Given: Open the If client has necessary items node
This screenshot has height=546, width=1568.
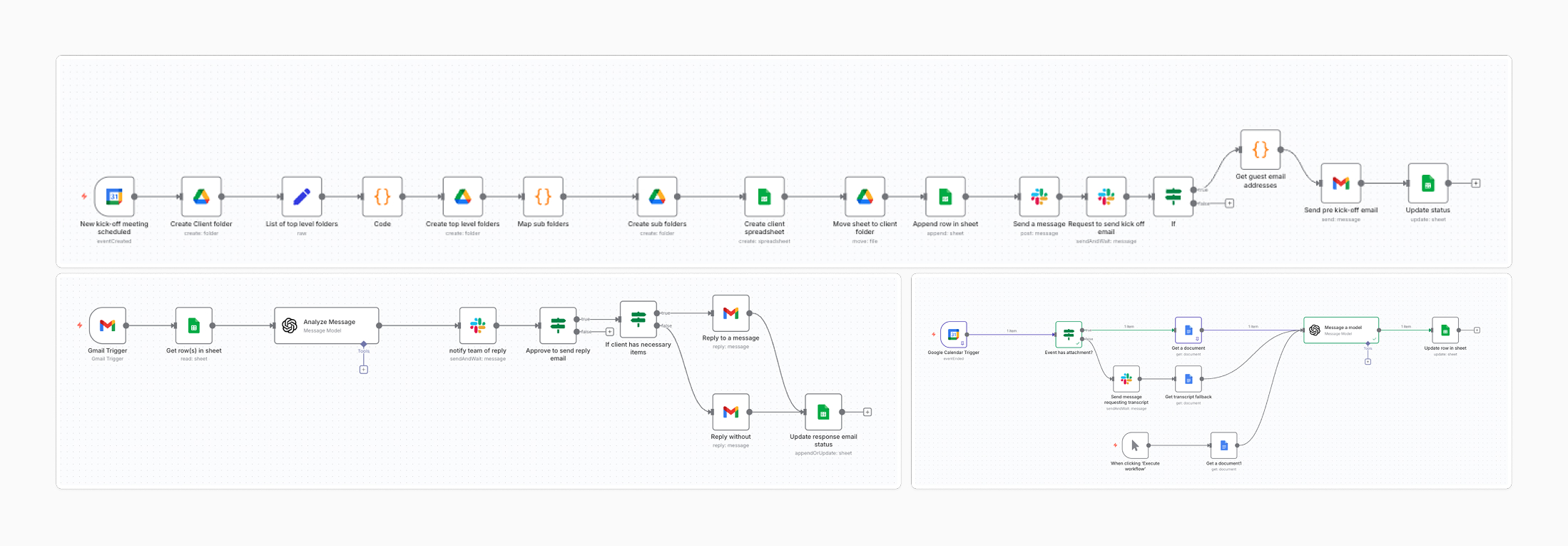Looking at the screenshot, I should [638, 319].
